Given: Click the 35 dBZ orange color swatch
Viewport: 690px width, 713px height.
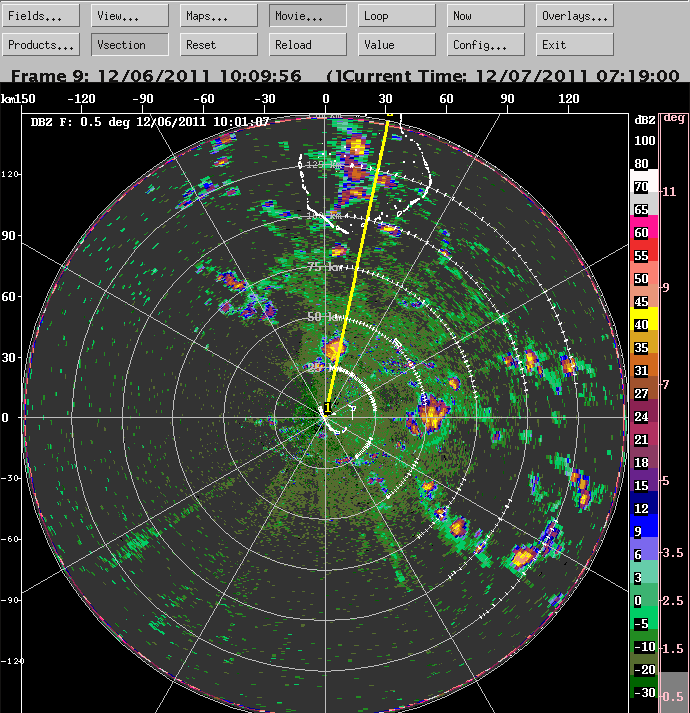Looking at the screenshot, I should pos(644,342).
